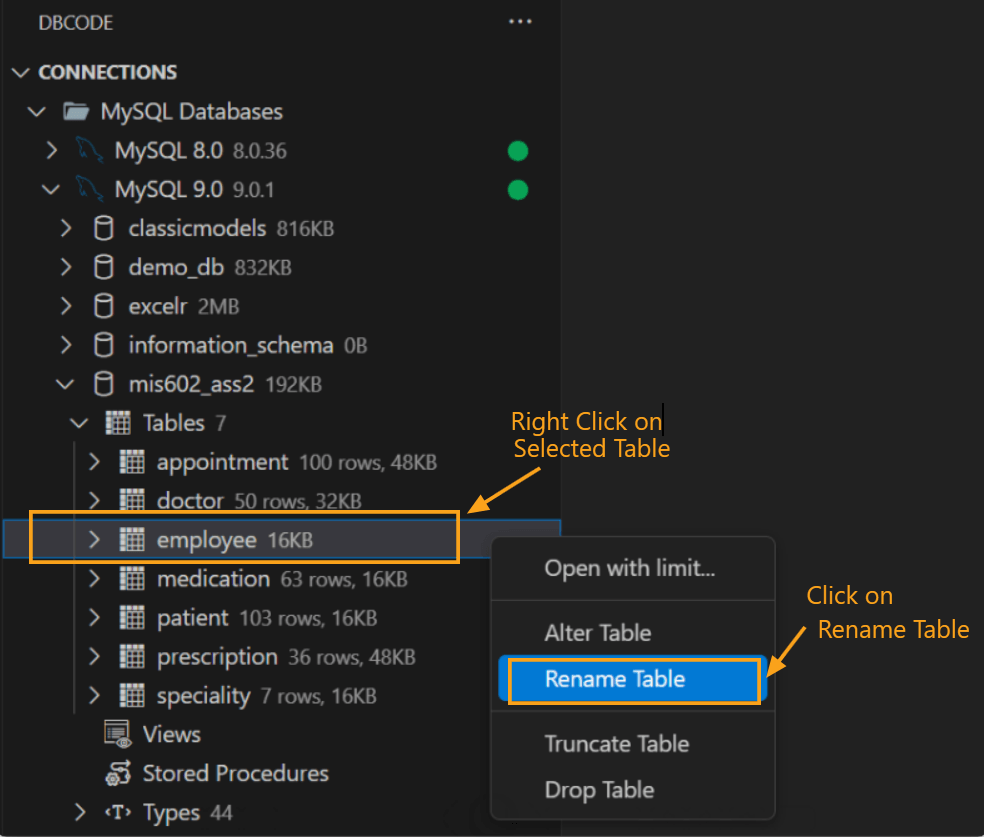Viewport: 984px width, 837px height.
Task: Open the DBCODE more actions menu
Action: [520, 21]
